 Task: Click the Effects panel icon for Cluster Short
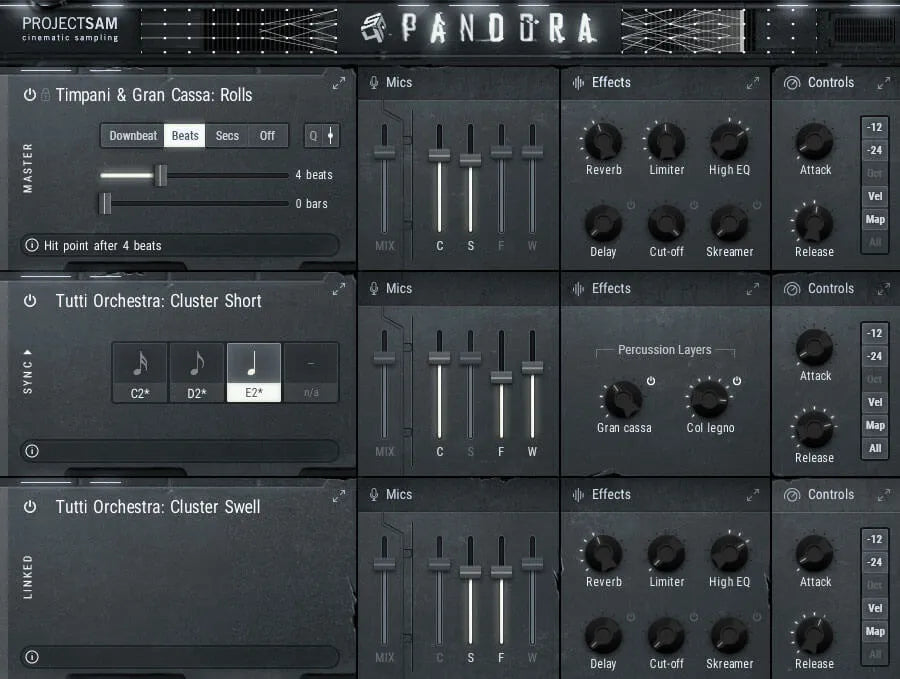pos(577,289)
